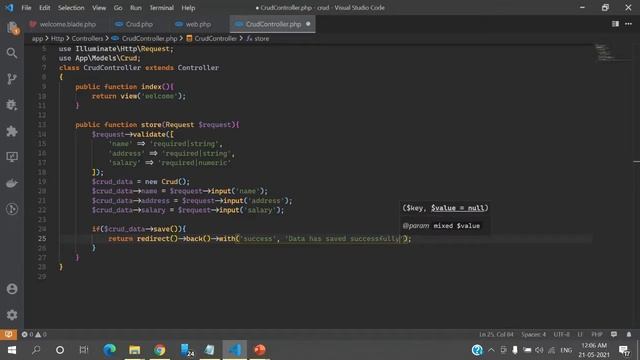Click the 'store' function name in code
The height and width of the screenshot is (360, 640).
point(151,124)
